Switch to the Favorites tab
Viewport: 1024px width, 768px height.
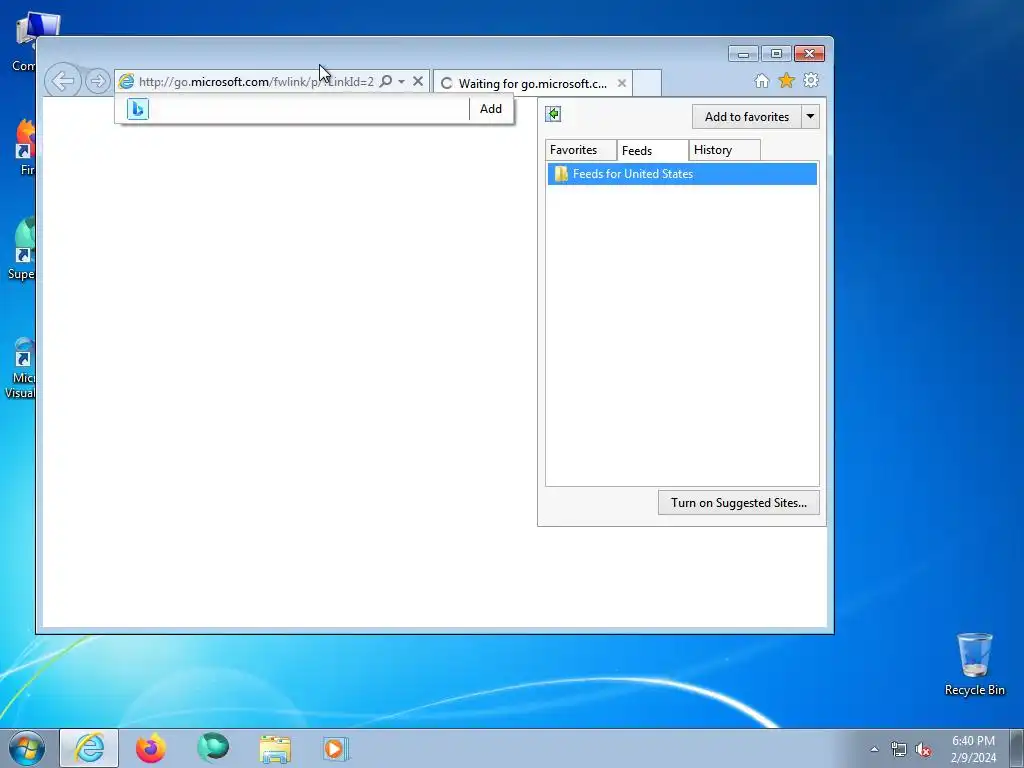[x=581, y=150]
